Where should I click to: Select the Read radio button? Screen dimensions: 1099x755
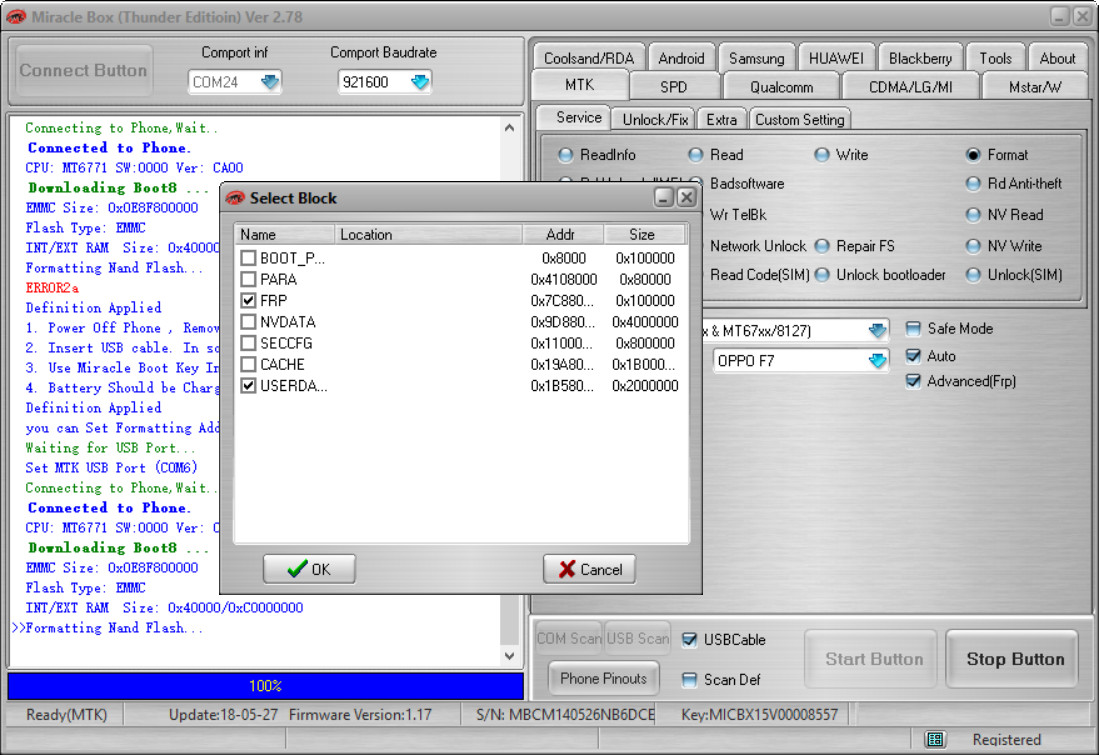[x=696, y=155]
